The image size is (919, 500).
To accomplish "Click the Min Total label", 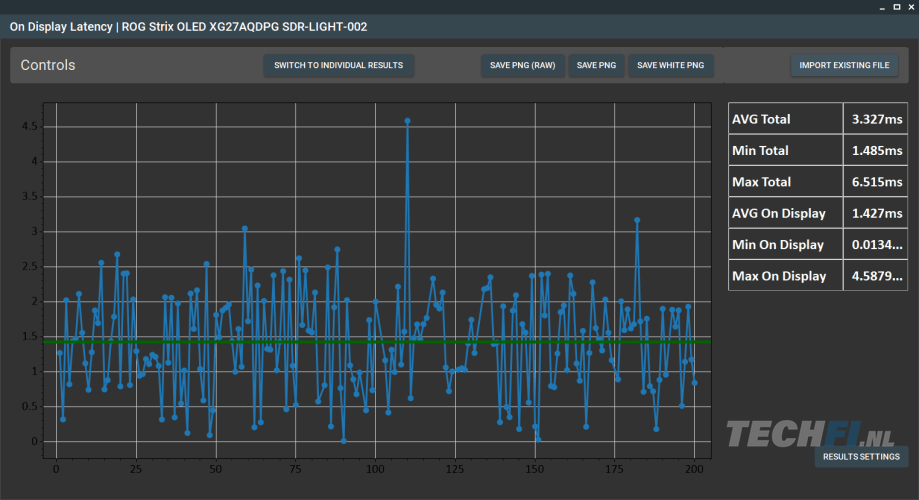I will click(x=760, y=151).
